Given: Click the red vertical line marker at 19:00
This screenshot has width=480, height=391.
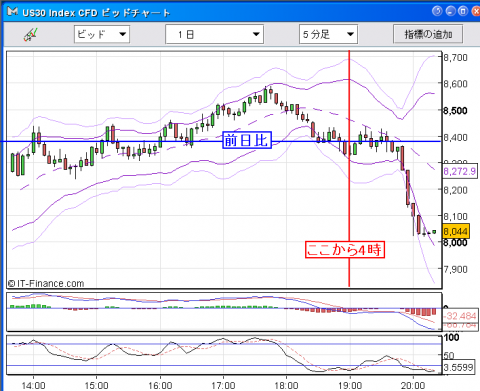Looking at the screenshot, I should (x=349, y=168).
